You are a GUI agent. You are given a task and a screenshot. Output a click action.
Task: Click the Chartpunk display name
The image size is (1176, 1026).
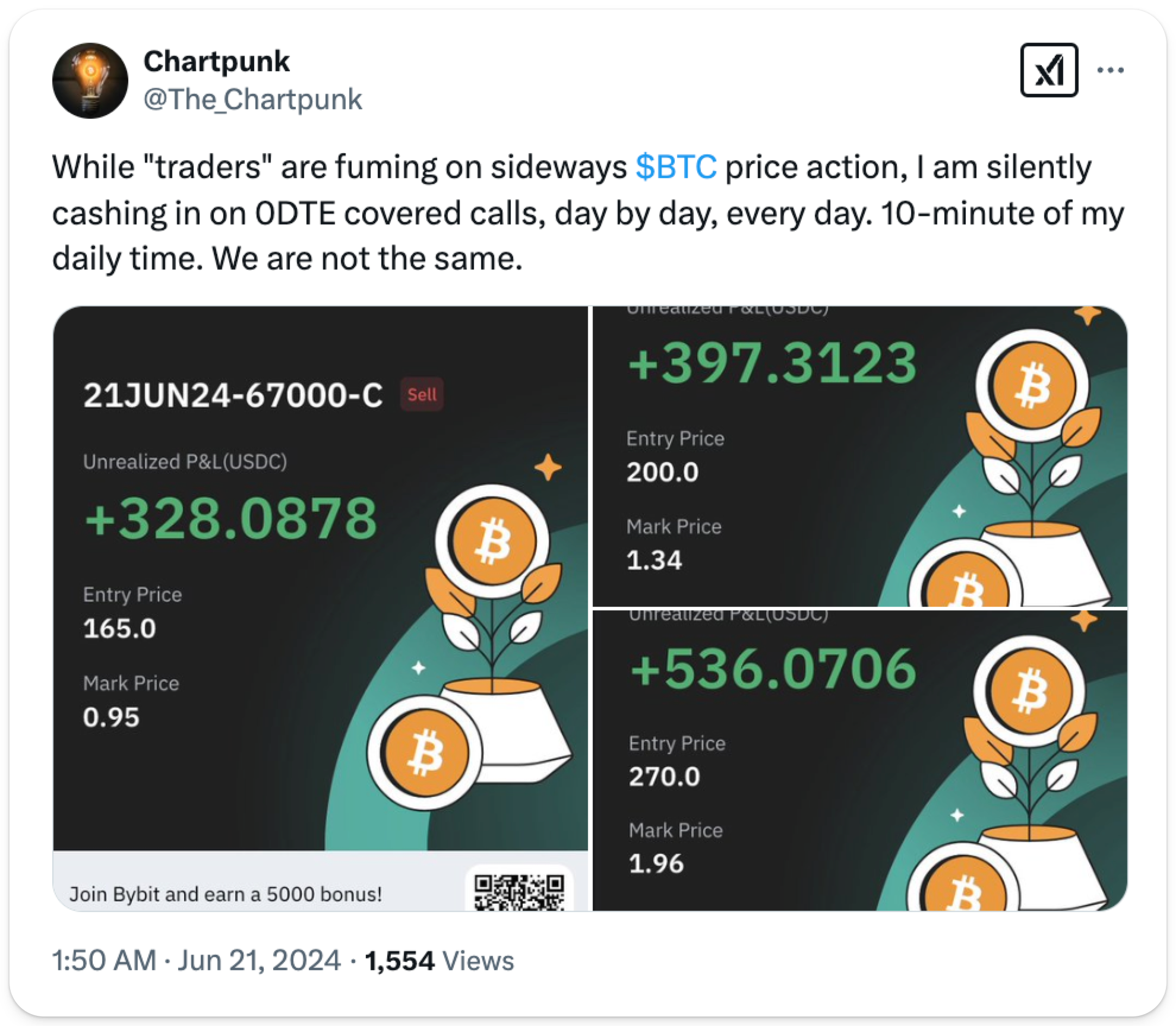click(216, 61)
